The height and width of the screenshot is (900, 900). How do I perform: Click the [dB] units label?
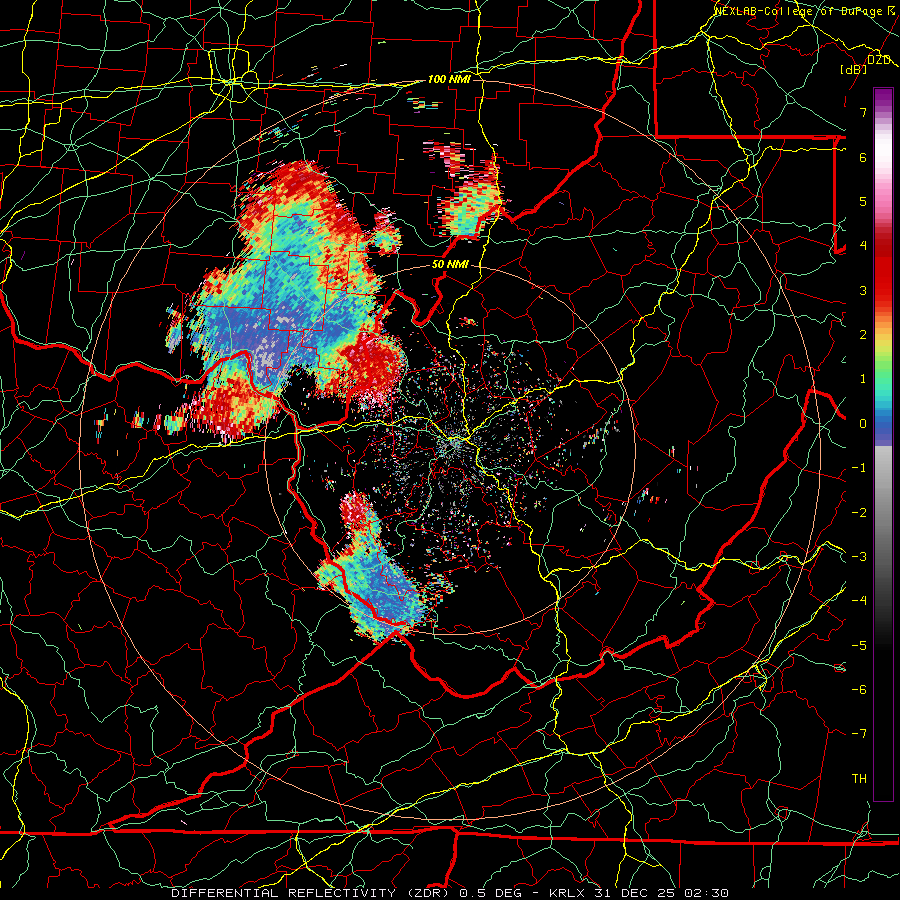click(x=854, y=69)
